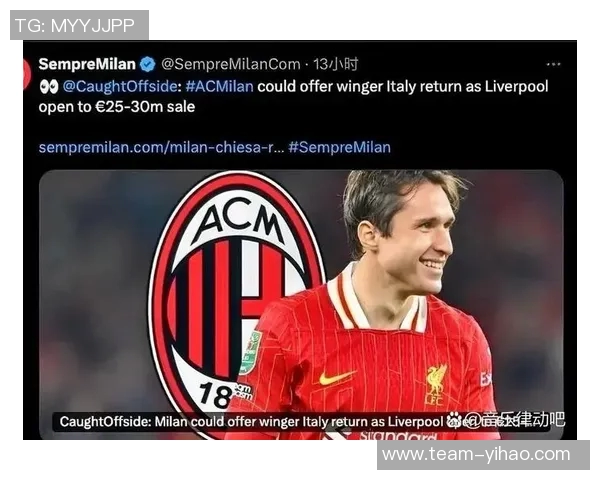Click the www.team-yihao.com watermark
The image size is (600, 480).
483,455
